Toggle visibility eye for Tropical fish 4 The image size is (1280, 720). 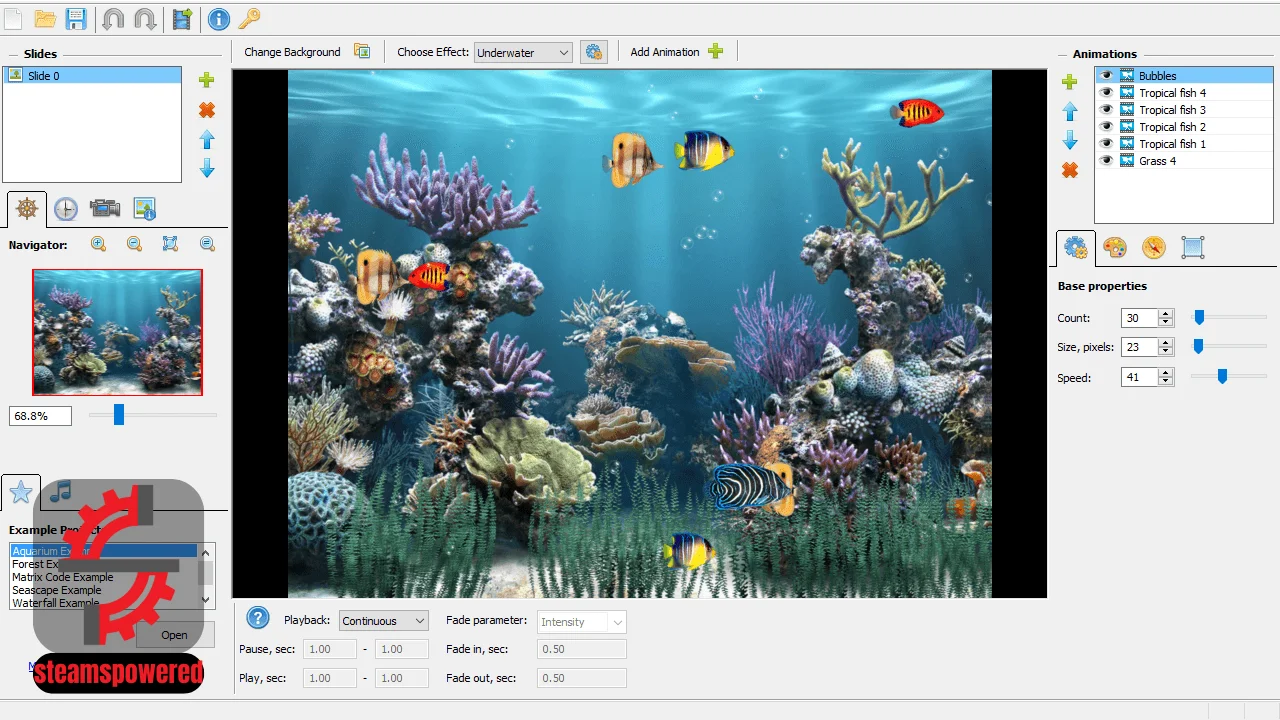point(1107,93)
